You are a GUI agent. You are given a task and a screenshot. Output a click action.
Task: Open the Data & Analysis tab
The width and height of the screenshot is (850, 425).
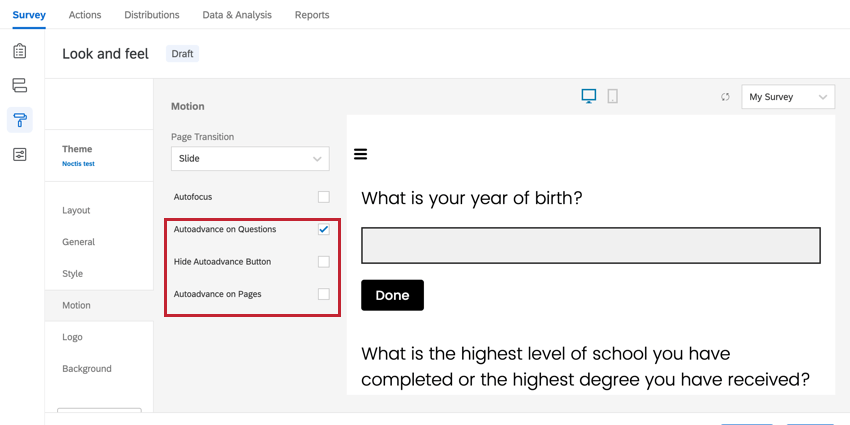click(x=237, y=15)
